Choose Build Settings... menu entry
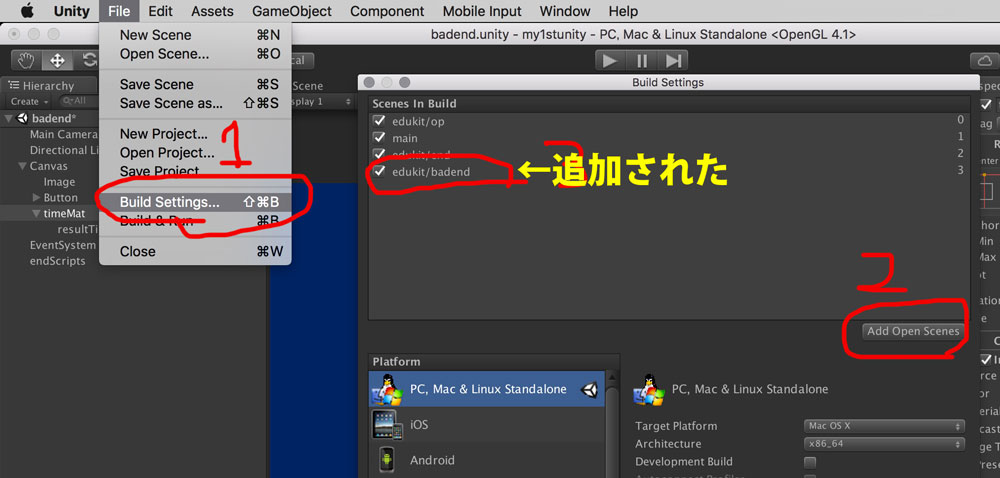Image resolution: width=1000 pixels, height=478 pixels. pos(195,202)
